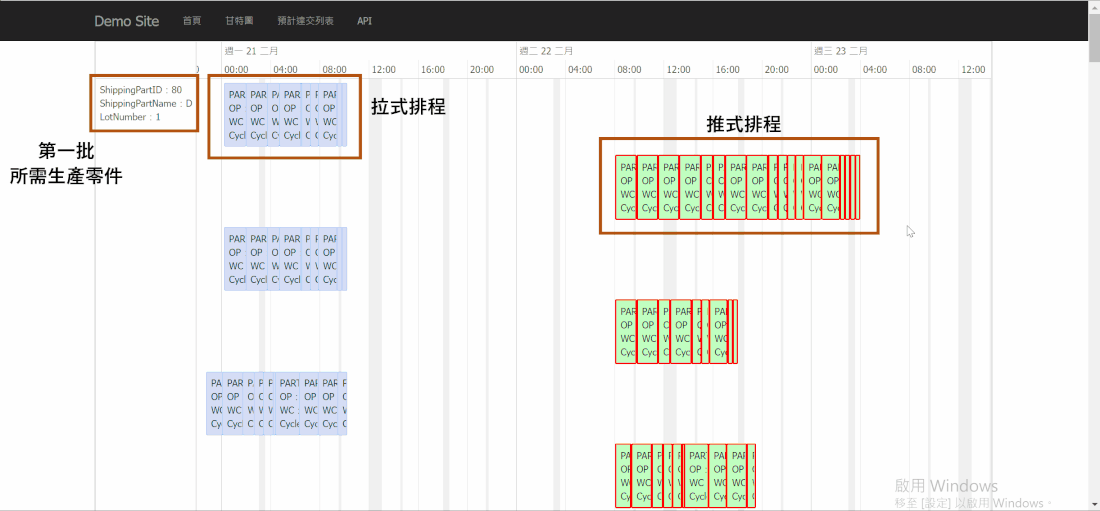Image resolution: width=1100 pixels, height=511 pixels.
Task: Open the 首頁 navigation item
Action: (192, 21)
